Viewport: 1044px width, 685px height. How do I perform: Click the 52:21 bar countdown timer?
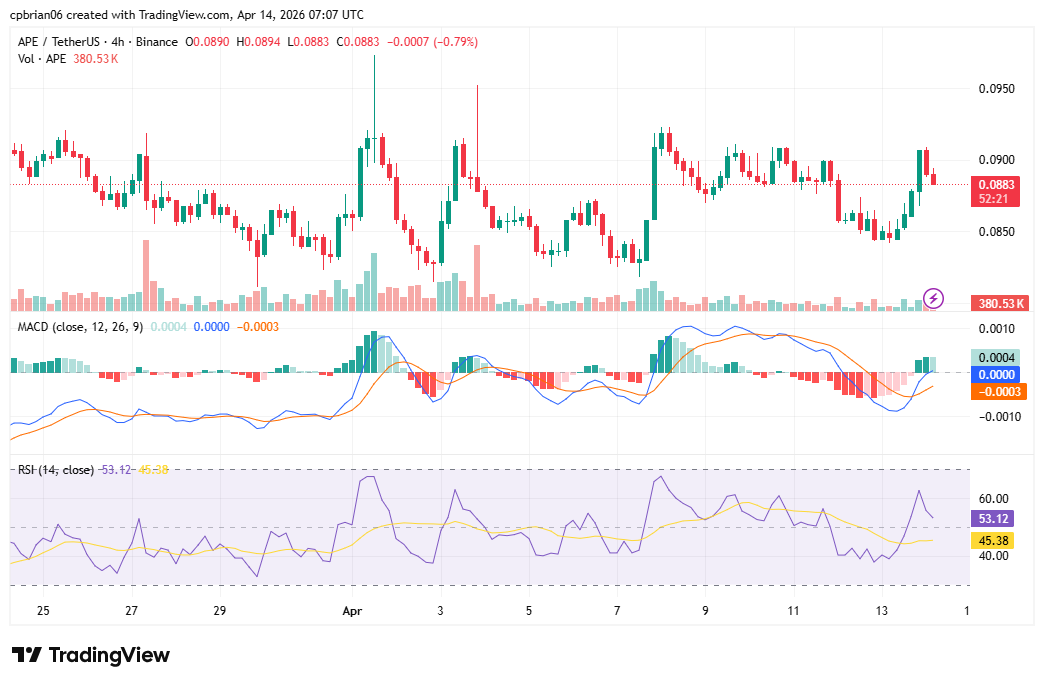point(996,198)
